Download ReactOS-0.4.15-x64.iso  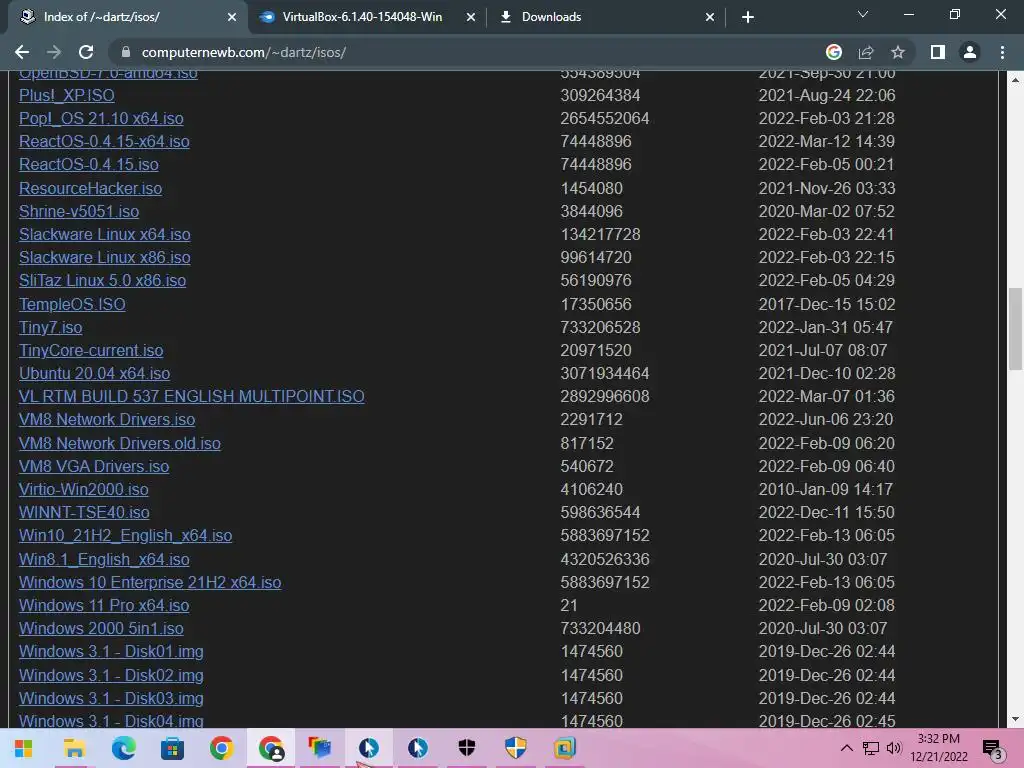pyautogui.click(x=104, y=141)
